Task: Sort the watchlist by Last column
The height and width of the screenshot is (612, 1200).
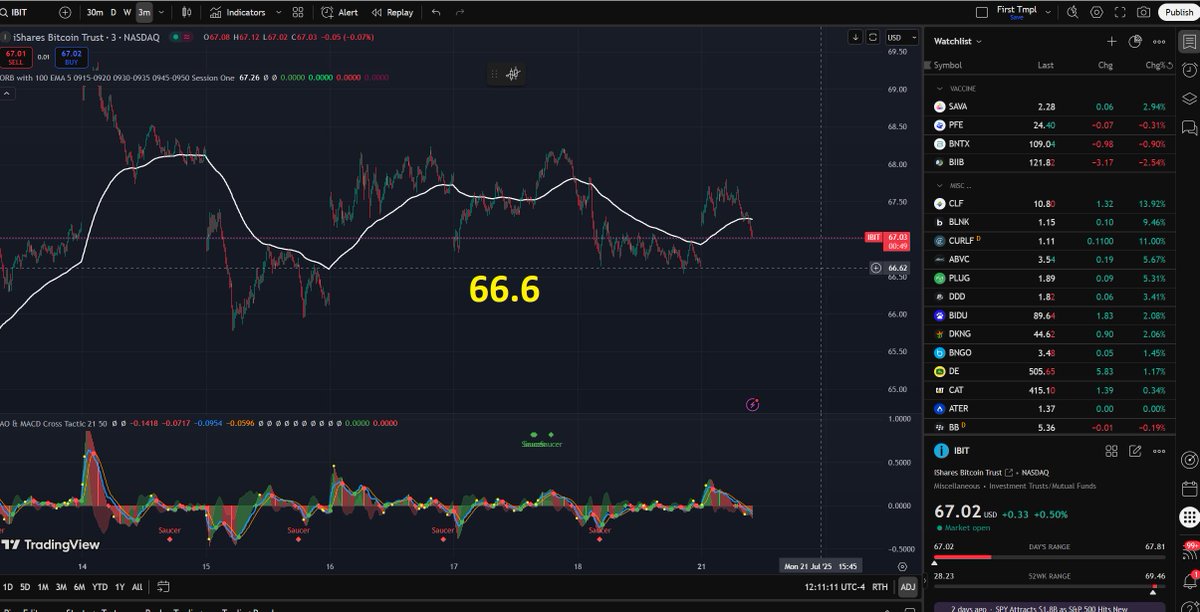Action: tap(1046, 65)
